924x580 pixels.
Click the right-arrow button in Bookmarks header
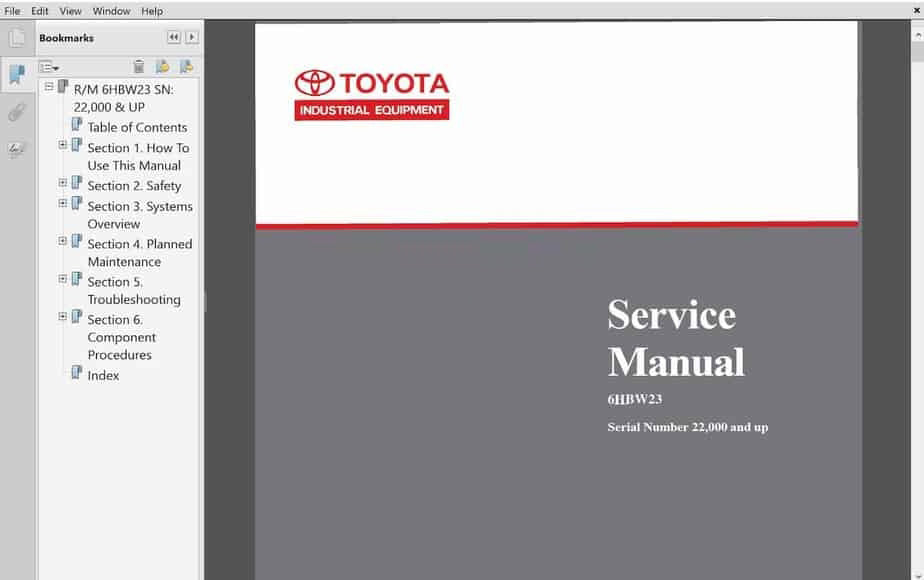coord(191,37)
